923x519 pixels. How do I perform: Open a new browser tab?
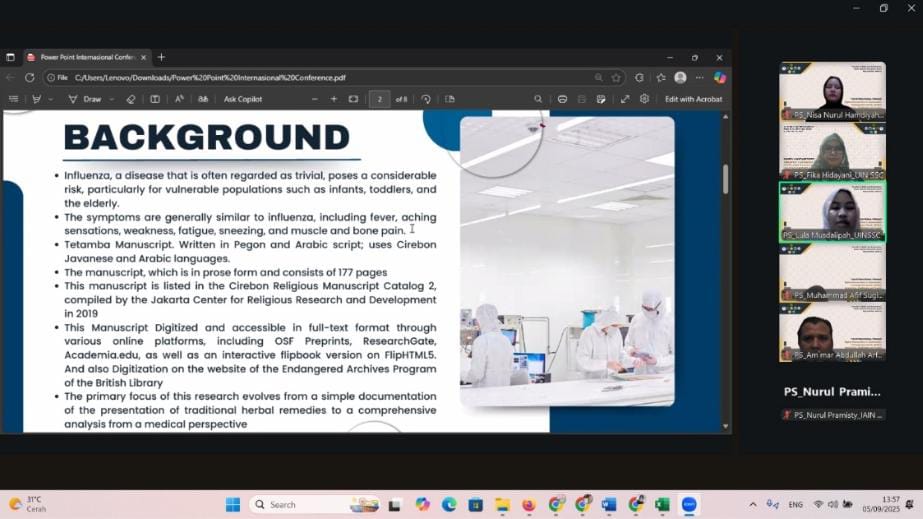(161, 57)
